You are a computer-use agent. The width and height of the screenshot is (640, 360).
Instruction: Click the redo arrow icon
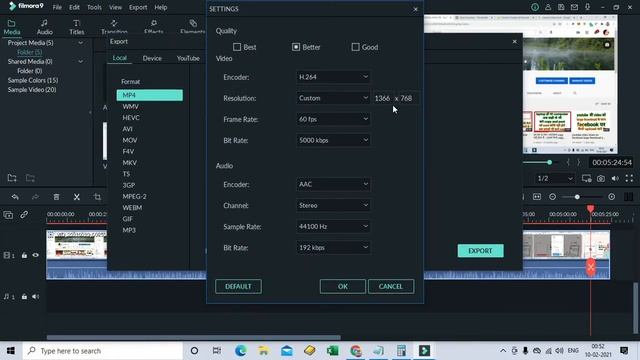(35, 197)
